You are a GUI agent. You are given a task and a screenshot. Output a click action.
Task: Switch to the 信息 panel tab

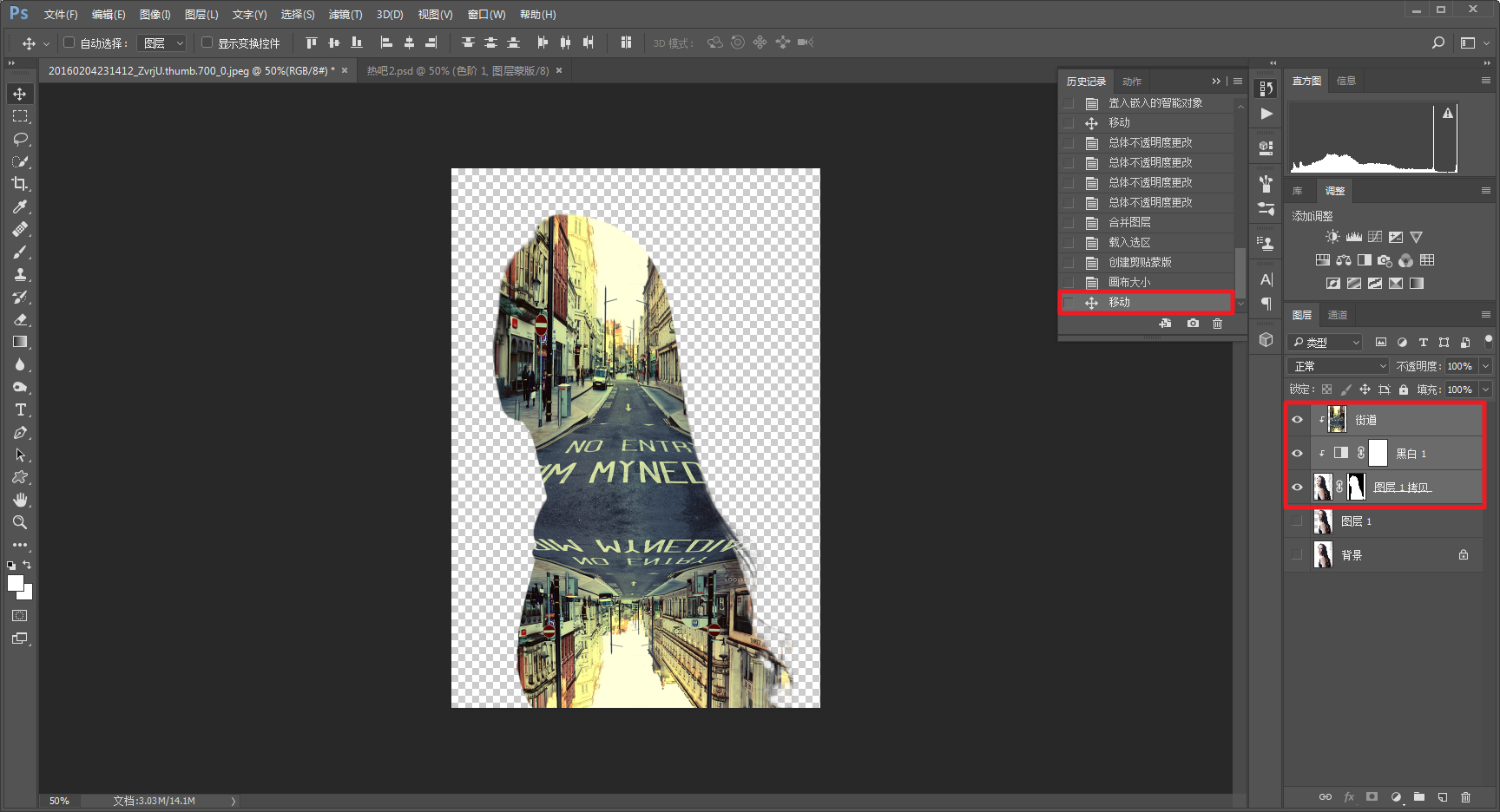tap(1346, 81)
